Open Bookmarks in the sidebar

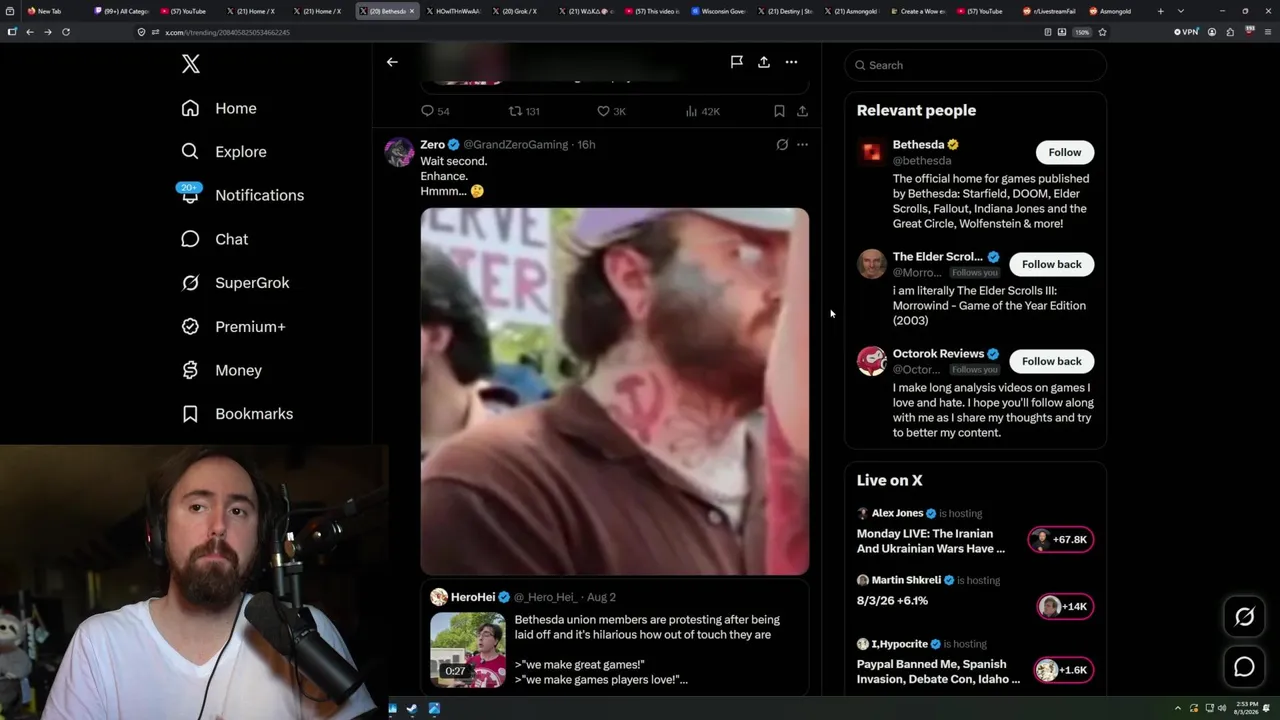coord(237,414)
